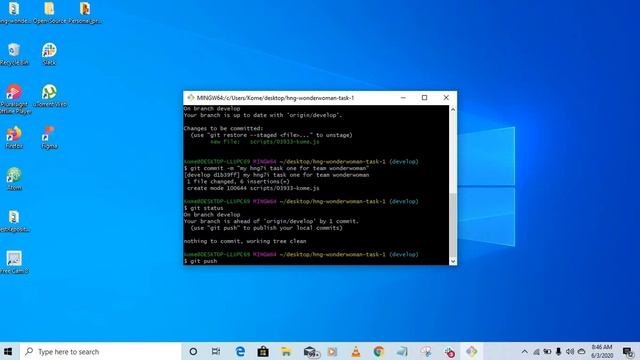This screenshot has height=360, width=640.
Task: Click the 'git push' command line
Action: [x=200, y=261]
